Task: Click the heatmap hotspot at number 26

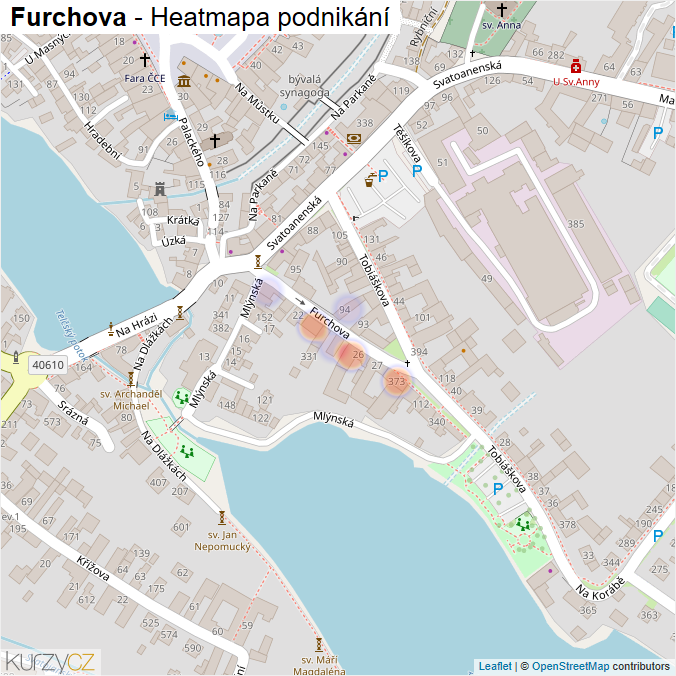Action: pyautogui.click(x=350, y=354)
